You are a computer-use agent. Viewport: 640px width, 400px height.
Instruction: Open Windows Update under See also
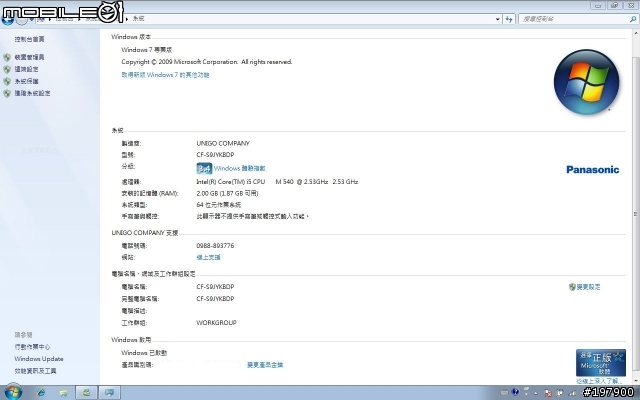pyautogui.click(x=39, y=359)
